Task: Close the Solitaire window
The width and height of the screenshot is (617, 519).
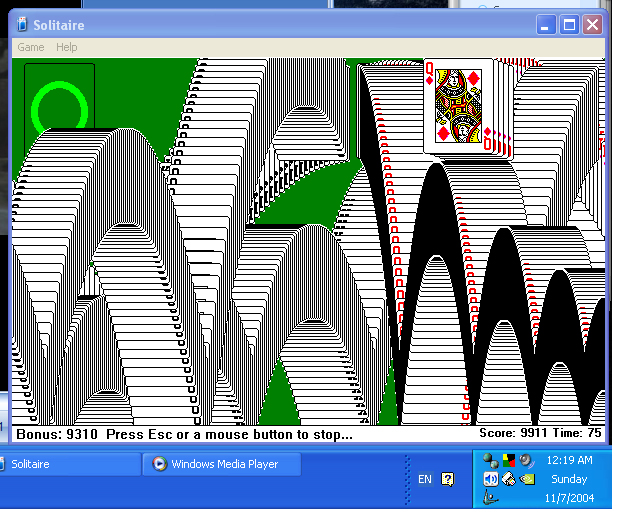Action: click(592, 25)
